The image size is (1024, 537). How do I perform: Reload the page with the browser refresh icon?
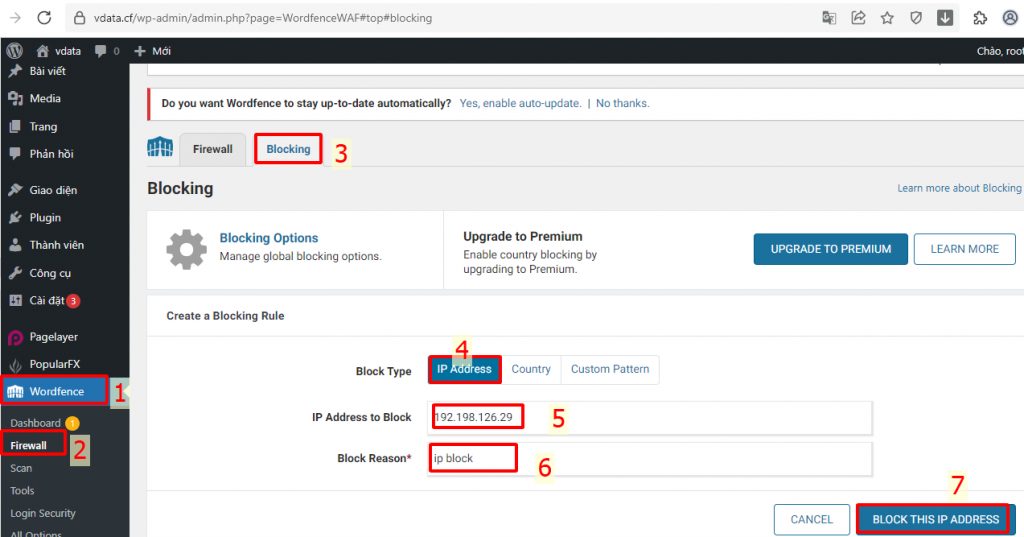(44, 18)
